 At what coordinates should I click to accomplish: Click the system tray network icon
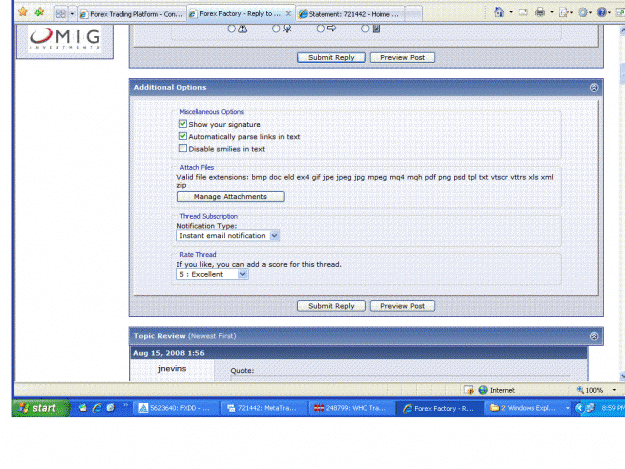pos(591,408)
